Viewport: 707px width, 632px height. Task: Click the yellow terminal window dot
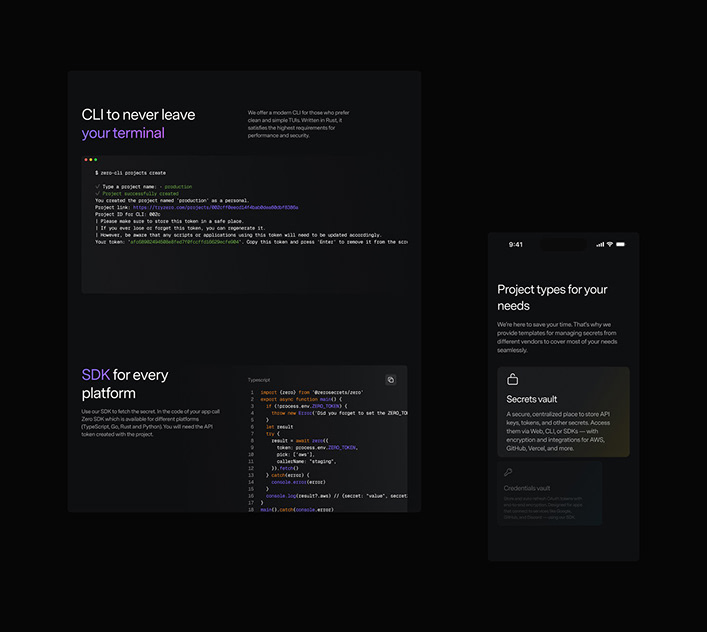coord(91,160)
